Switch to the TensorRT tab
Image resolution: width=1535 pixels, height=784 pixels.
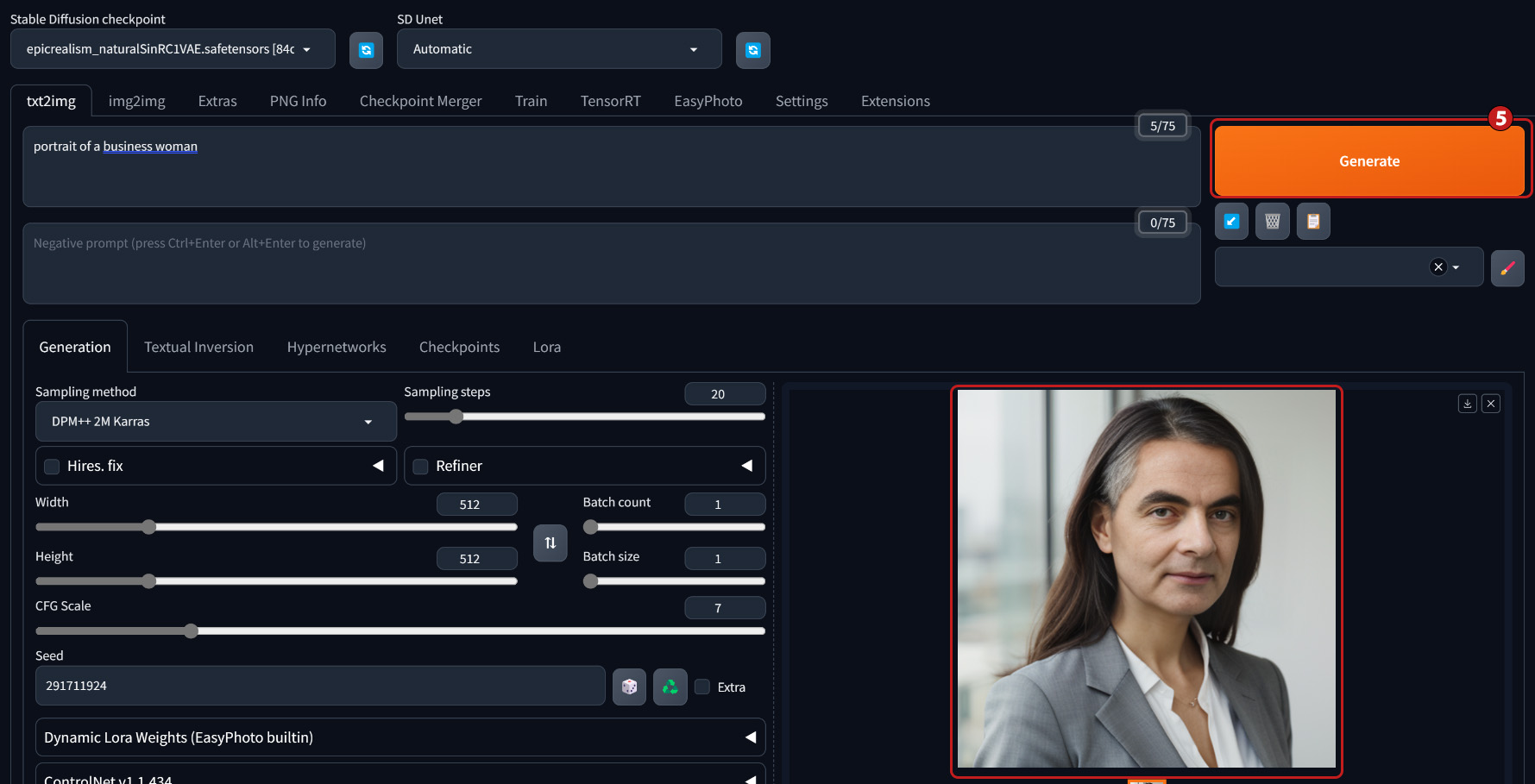pyautogui.click(x=611, y=101)
